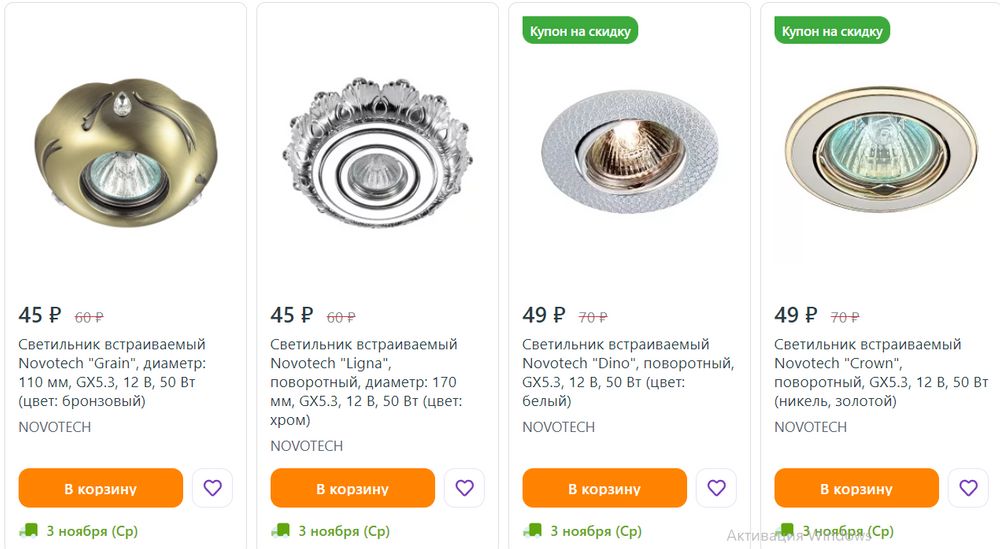Open Novotech "Crown" product description link
1000x549 pixels.
[x=880, y=373]
